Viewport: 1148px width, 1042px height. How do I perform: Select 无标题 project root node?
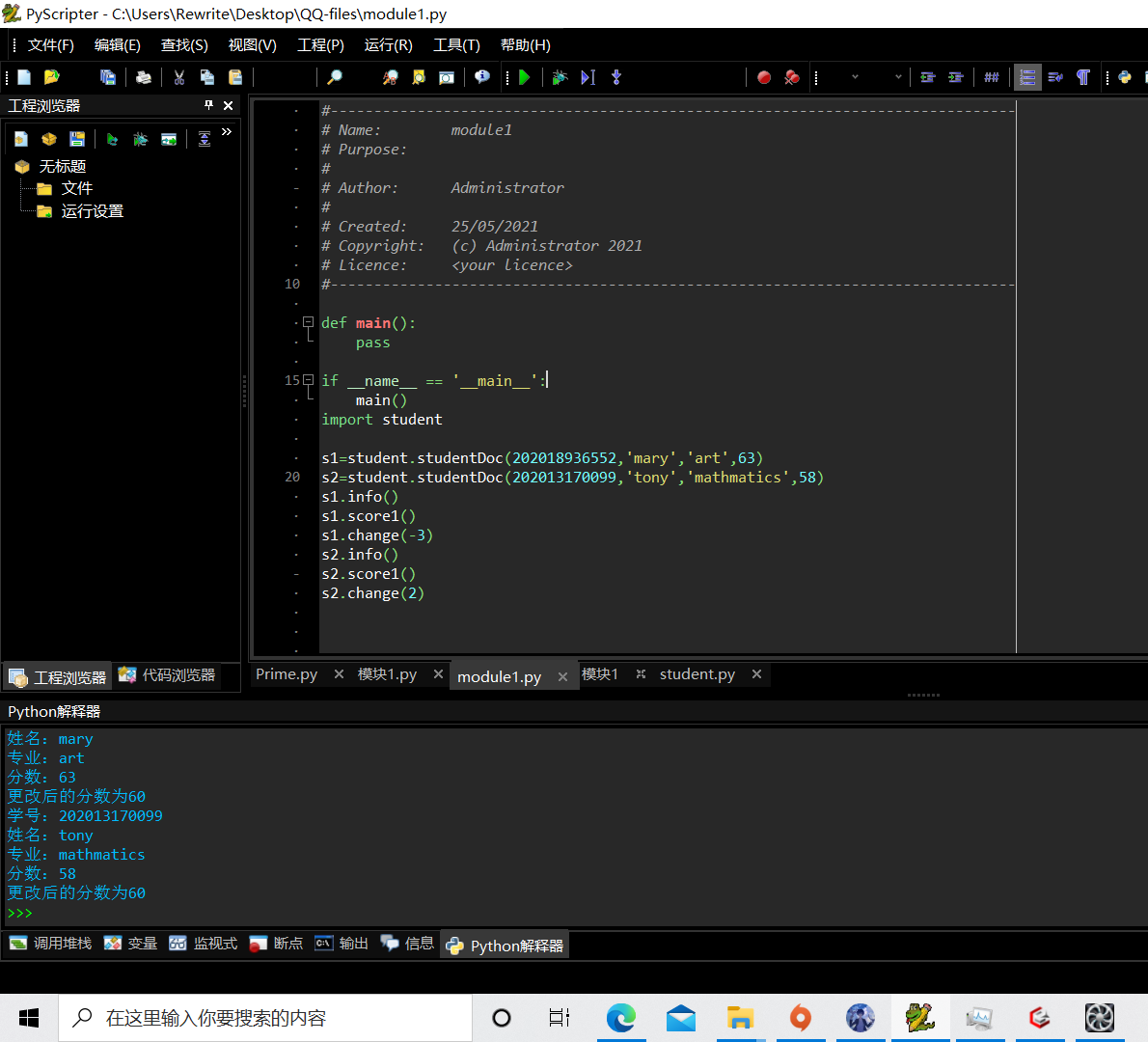click(x=63, y=166)
